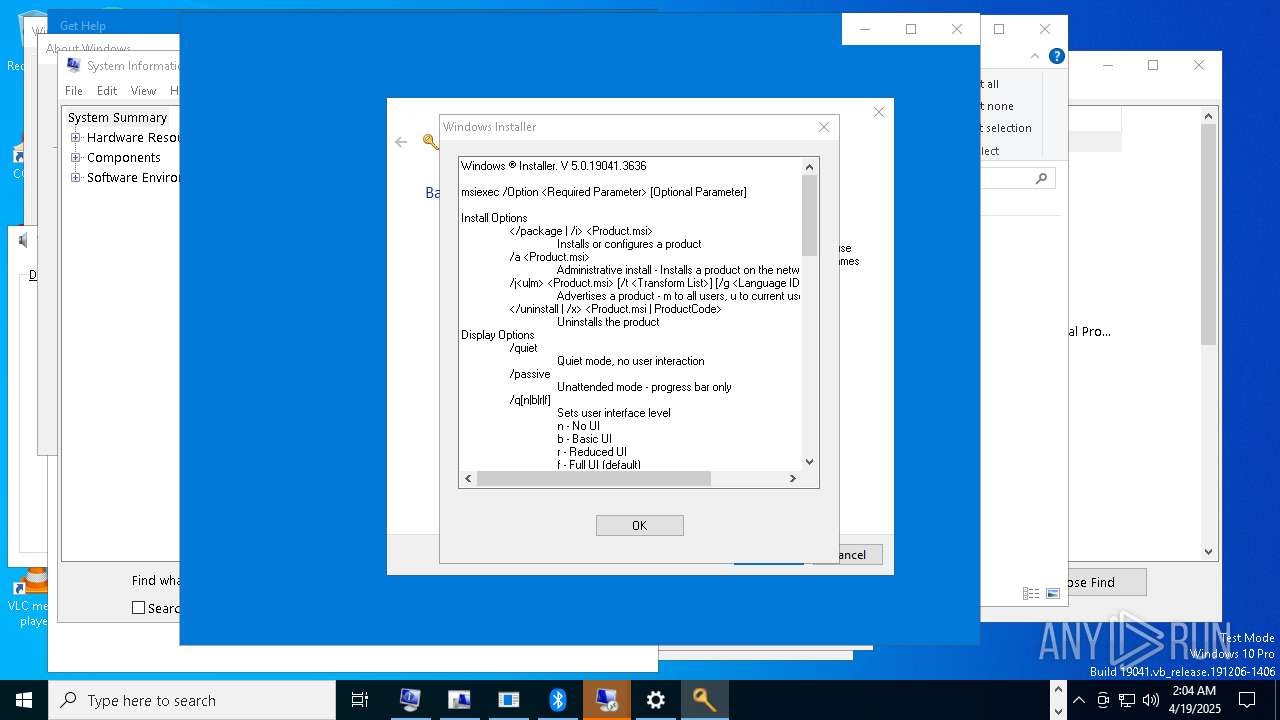Expand Software Environment node in System Information

click(x=75, y=177)
